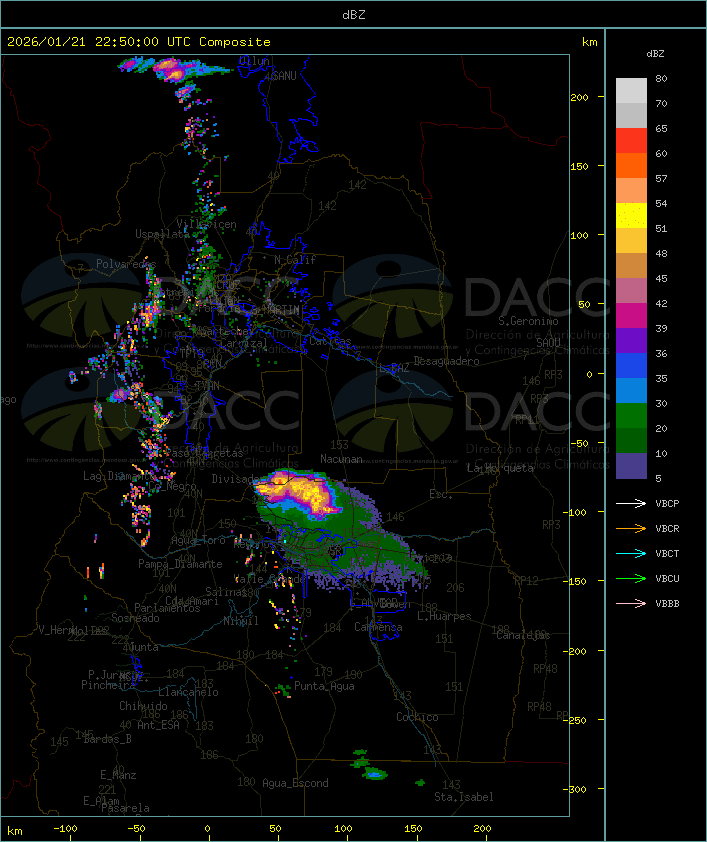
Task: Click the 'Pasarela' map label
Action: [125, 808]
